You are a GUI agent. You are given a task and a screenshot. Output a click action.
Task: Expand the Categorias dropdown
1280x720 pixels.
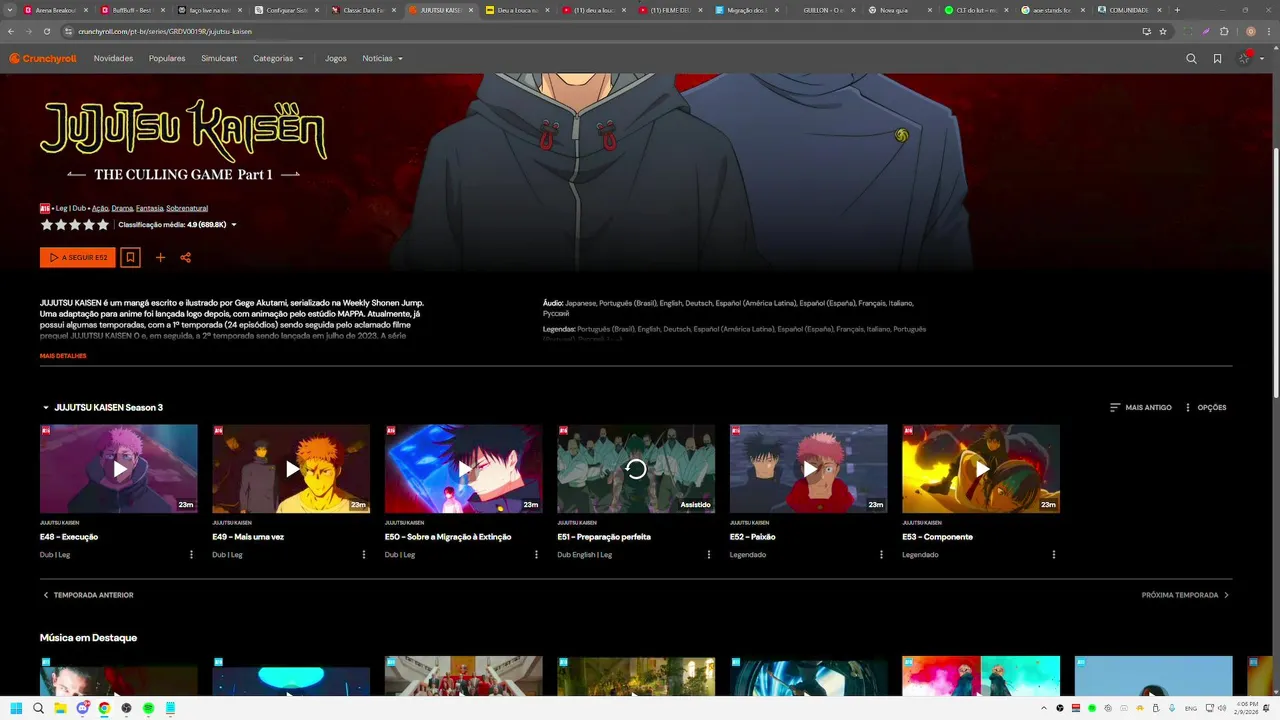[x=278, y=58]
